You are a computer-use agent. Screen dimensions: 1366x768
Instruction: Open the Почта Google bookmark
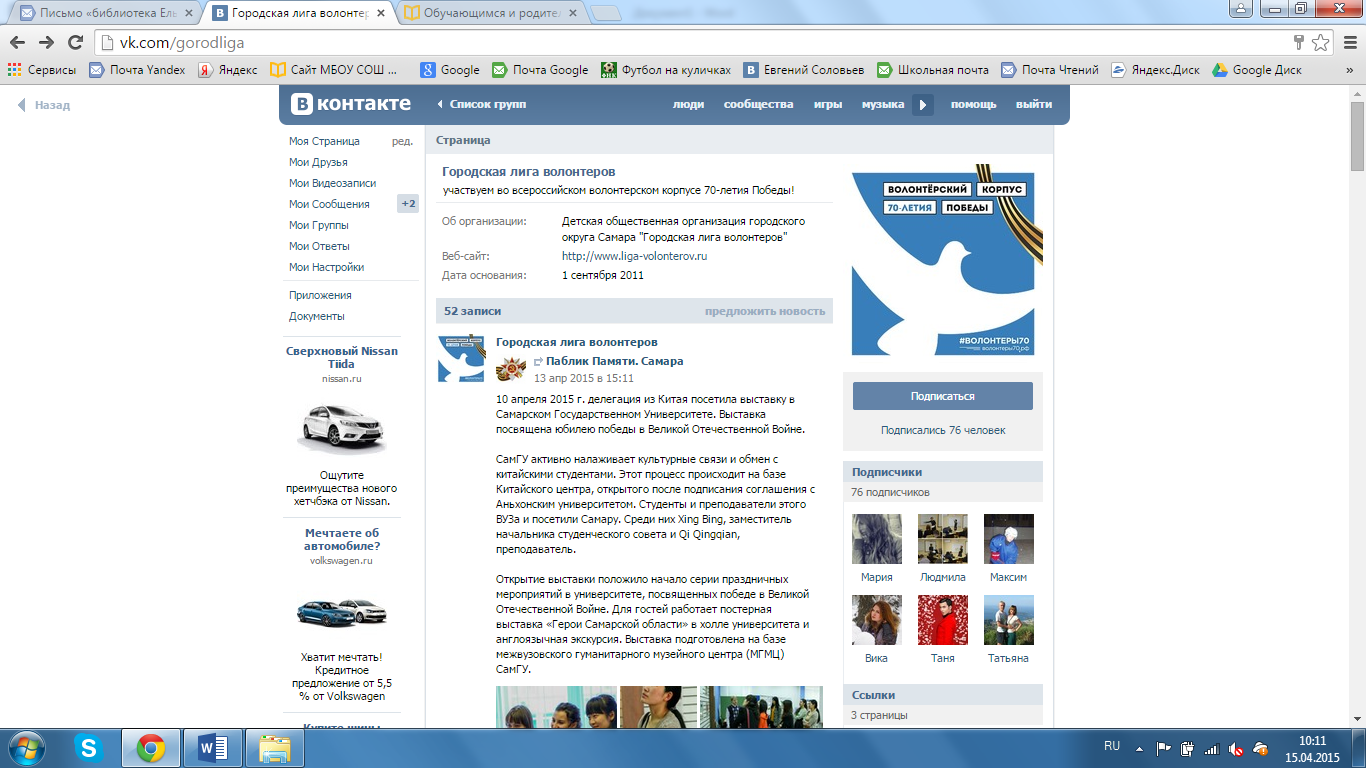point(540,70)
